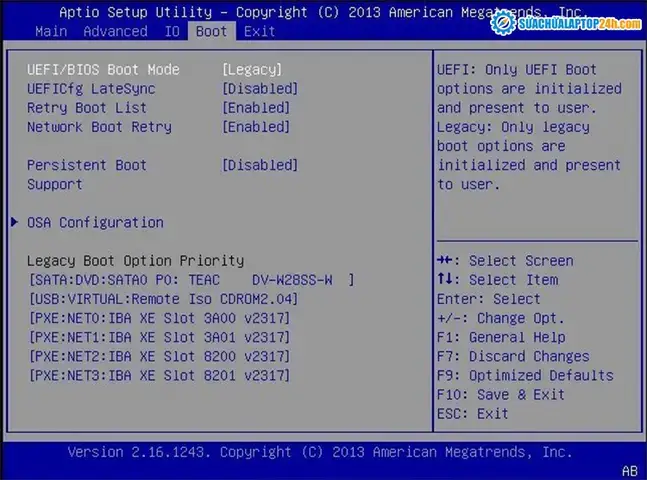The image size is (647, 480).
Task: Change Persistent Boot Support [Disabled] value
Action: [x=260, y=165]
